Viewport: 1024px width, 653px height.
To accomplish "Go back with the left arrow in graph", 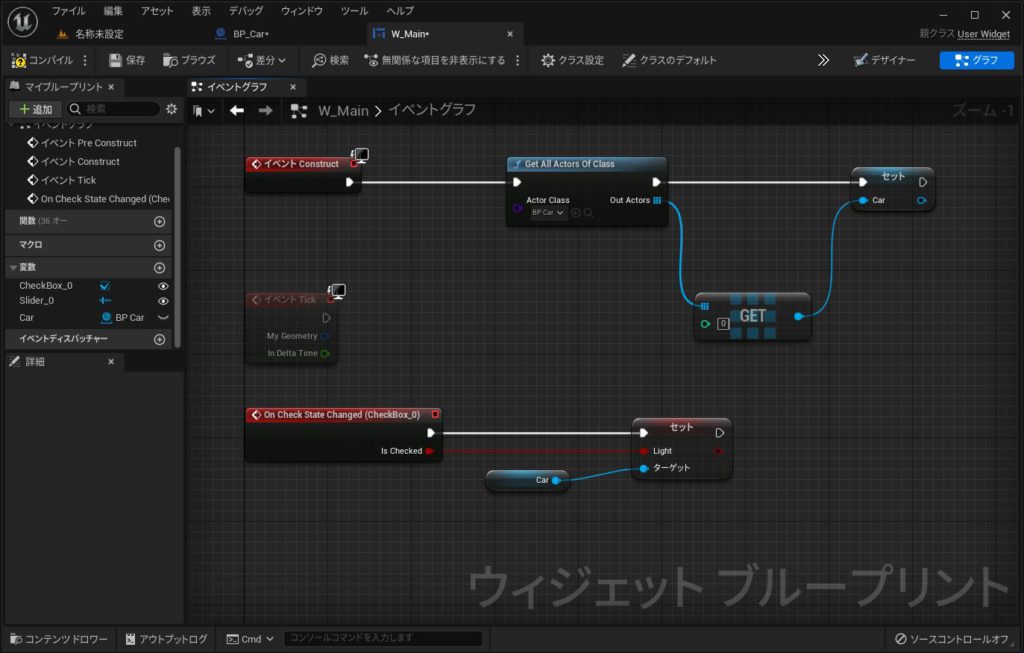I will pos(237,111).
